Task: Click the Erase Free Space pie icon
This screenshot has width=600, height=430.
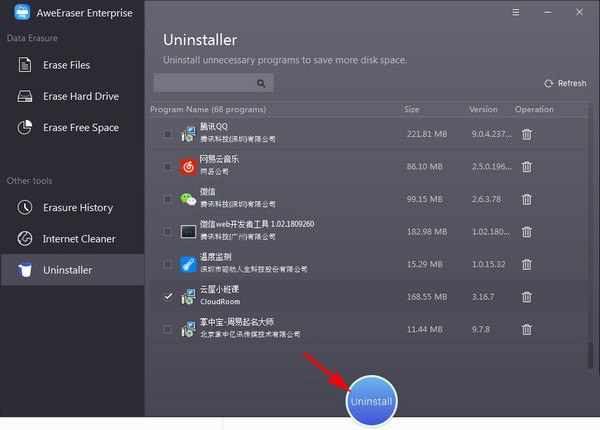Action: tap(25, 127)
